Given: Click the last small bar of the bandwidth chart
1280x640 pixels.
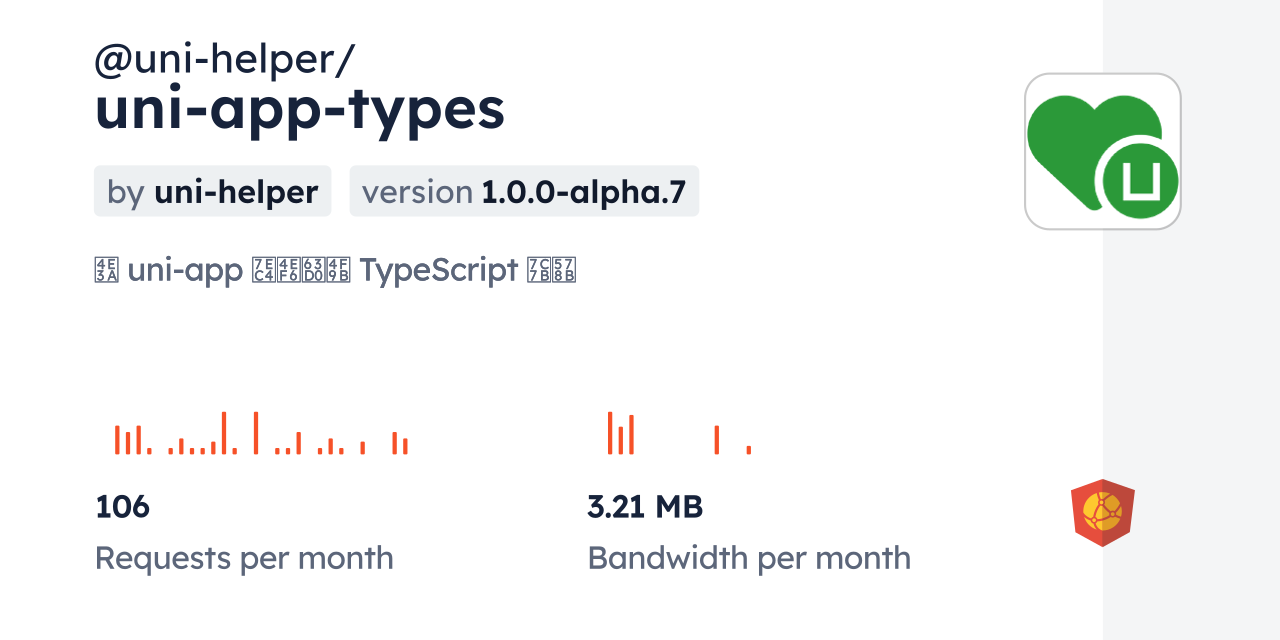Looking at the screenshot, I should 749,450.
